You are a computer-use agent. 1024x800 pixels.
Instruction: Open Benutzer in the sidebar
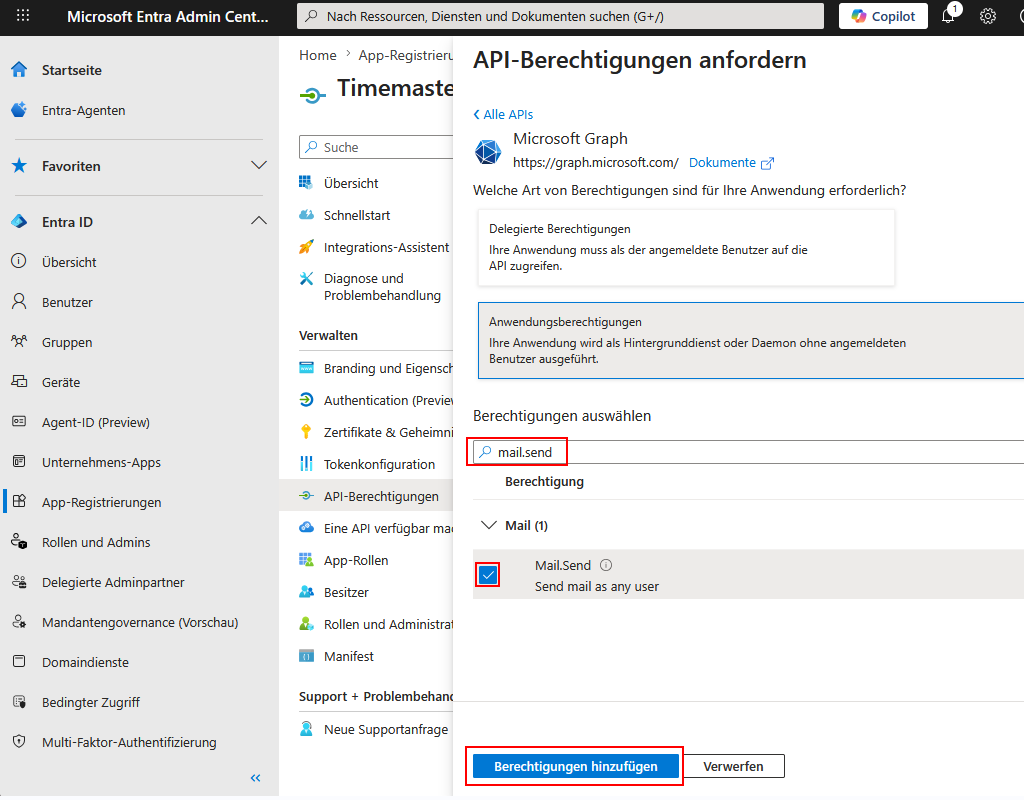point(67,302)
